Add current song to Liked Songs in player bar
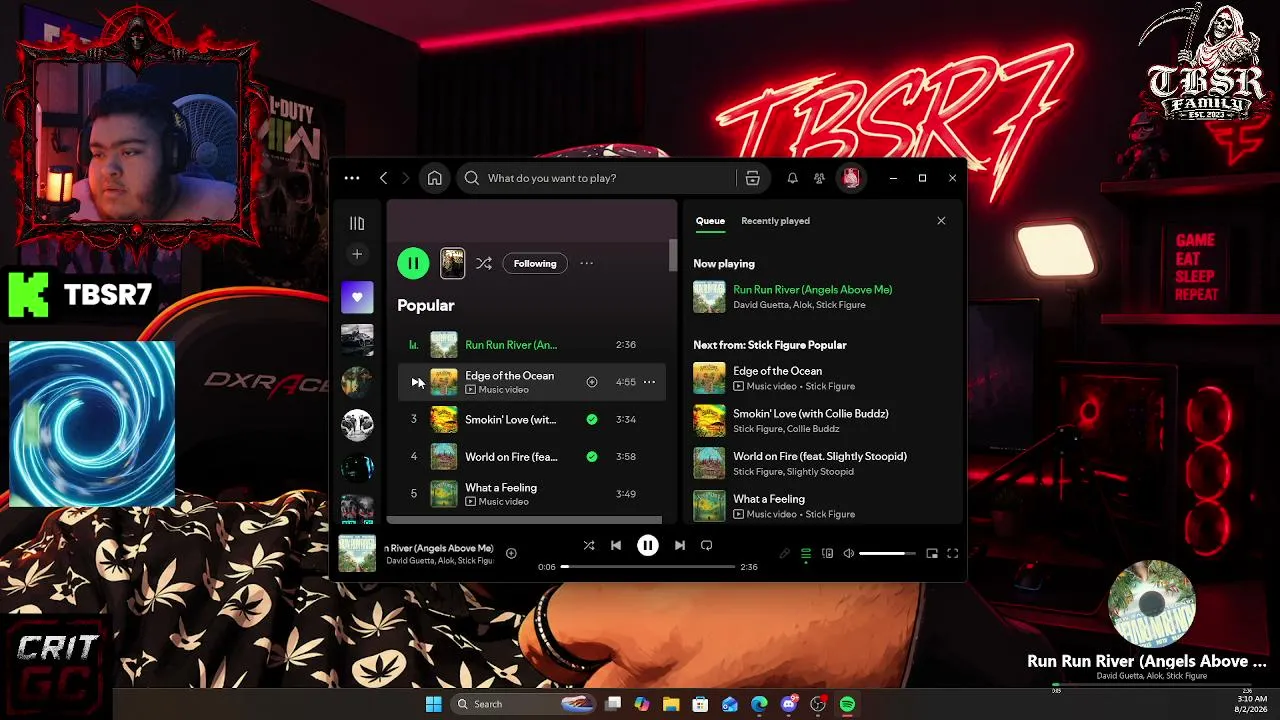The width and height of the screenshot is (1280, 720). coord(511,553)
